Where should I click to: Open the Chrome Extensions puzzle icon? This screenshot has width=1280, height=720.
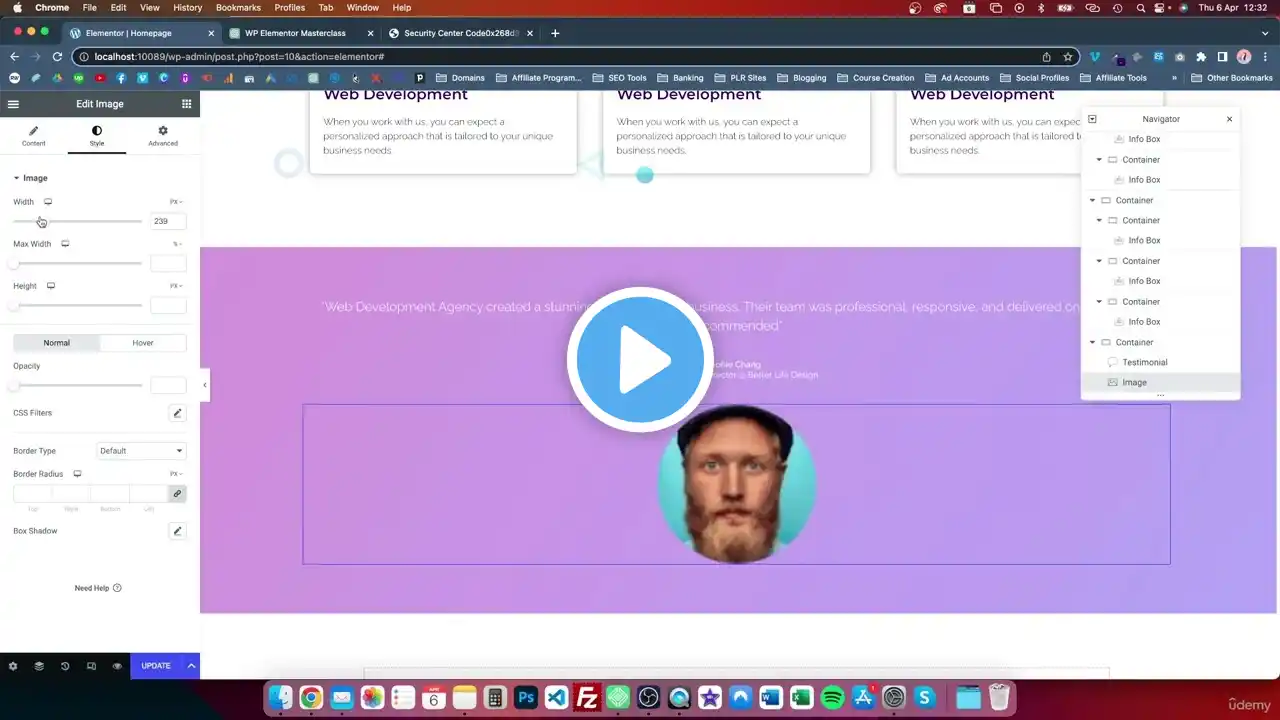tap(1201, 57)
